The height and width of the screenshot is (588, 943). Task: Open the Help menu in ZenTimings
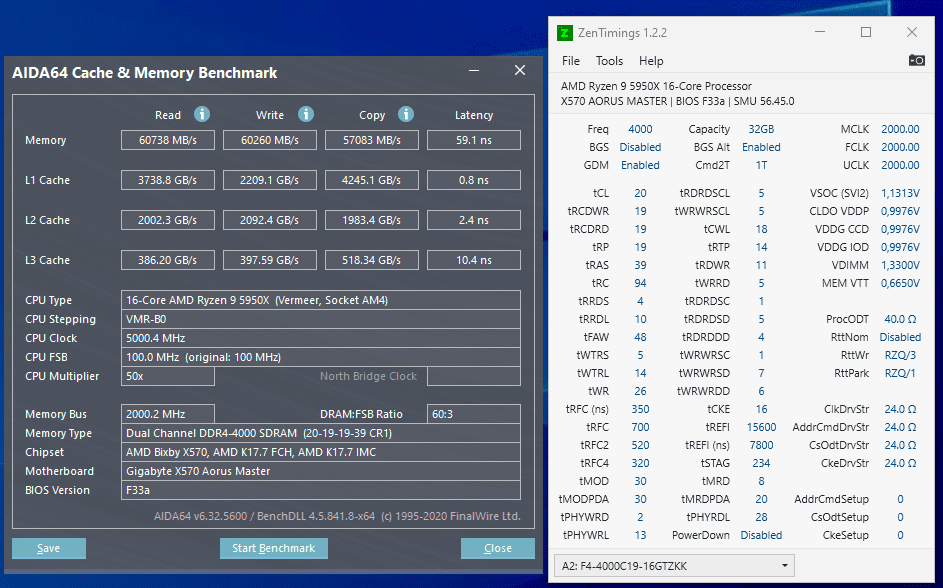pos(651,61)
